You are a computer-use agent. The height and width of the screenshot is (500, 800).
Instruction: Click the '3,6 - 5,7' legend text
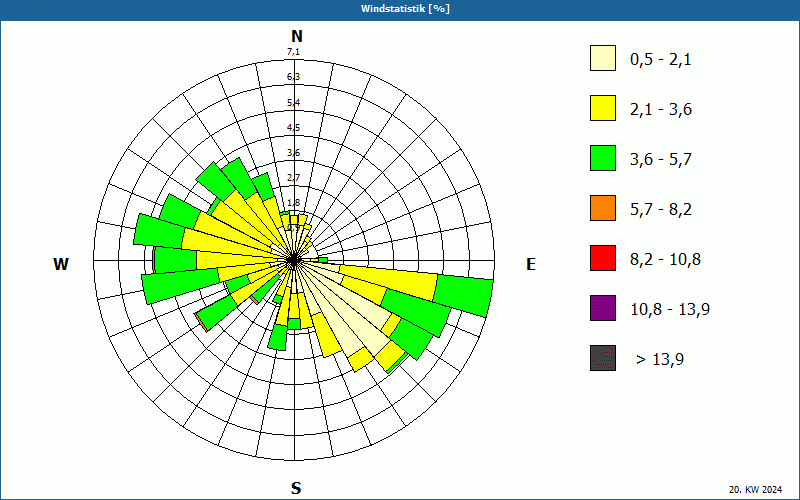click(661, 160)
